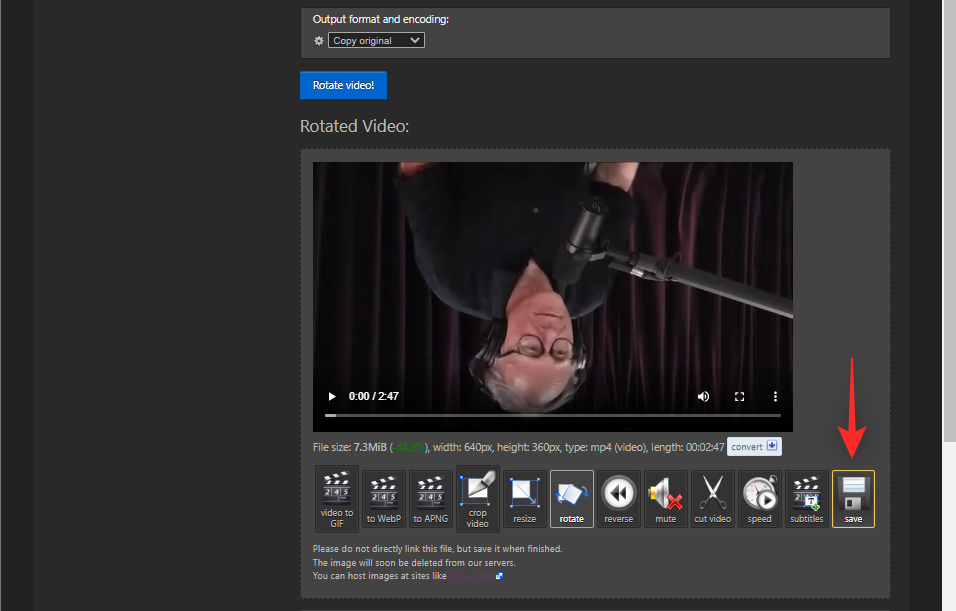Convert video to WebP
The width and height of the screenshot is (956, 611).
pyautogui.click(x=383, y=499)
